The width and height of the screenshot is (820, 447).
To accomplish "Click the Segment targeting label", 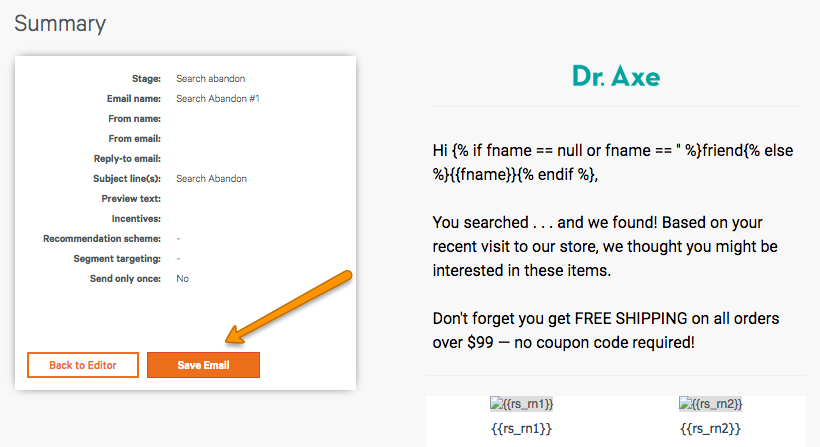I will pos(117,258).
